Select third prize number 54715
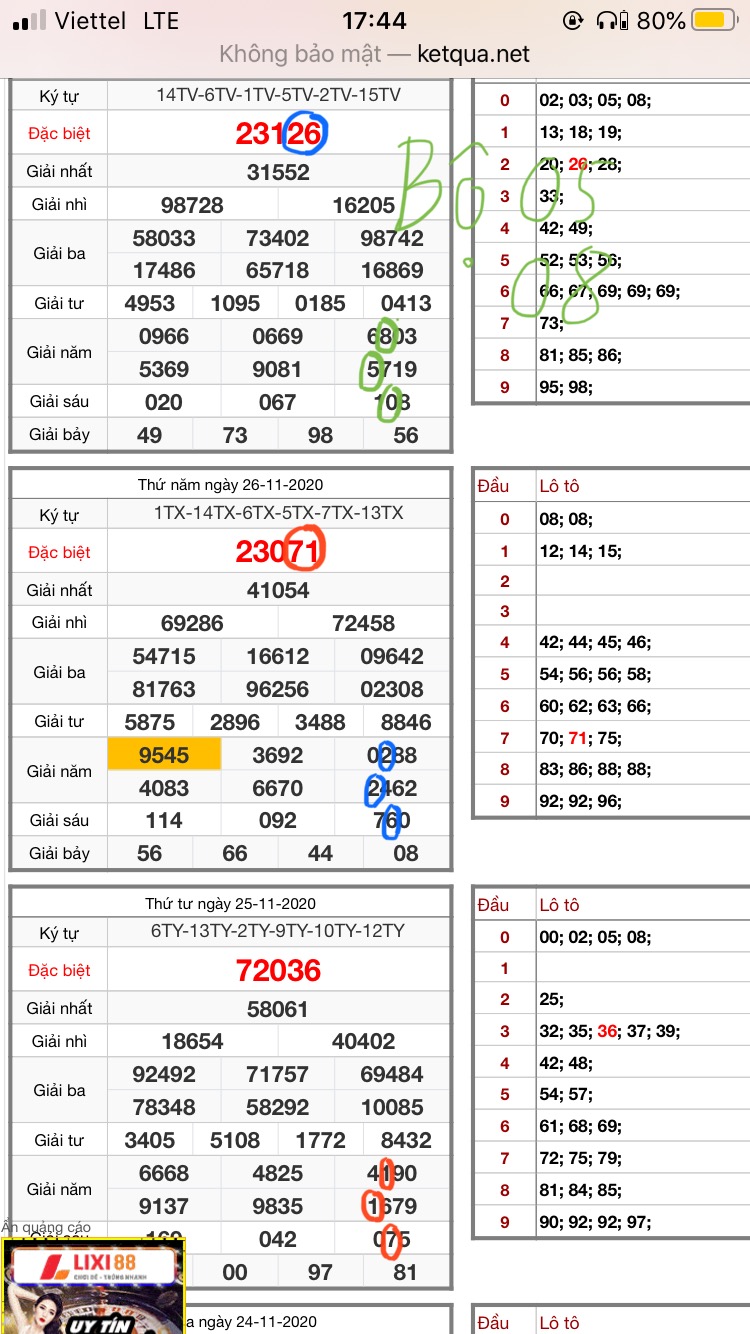 pyautogui.click(x=164, y=656)
